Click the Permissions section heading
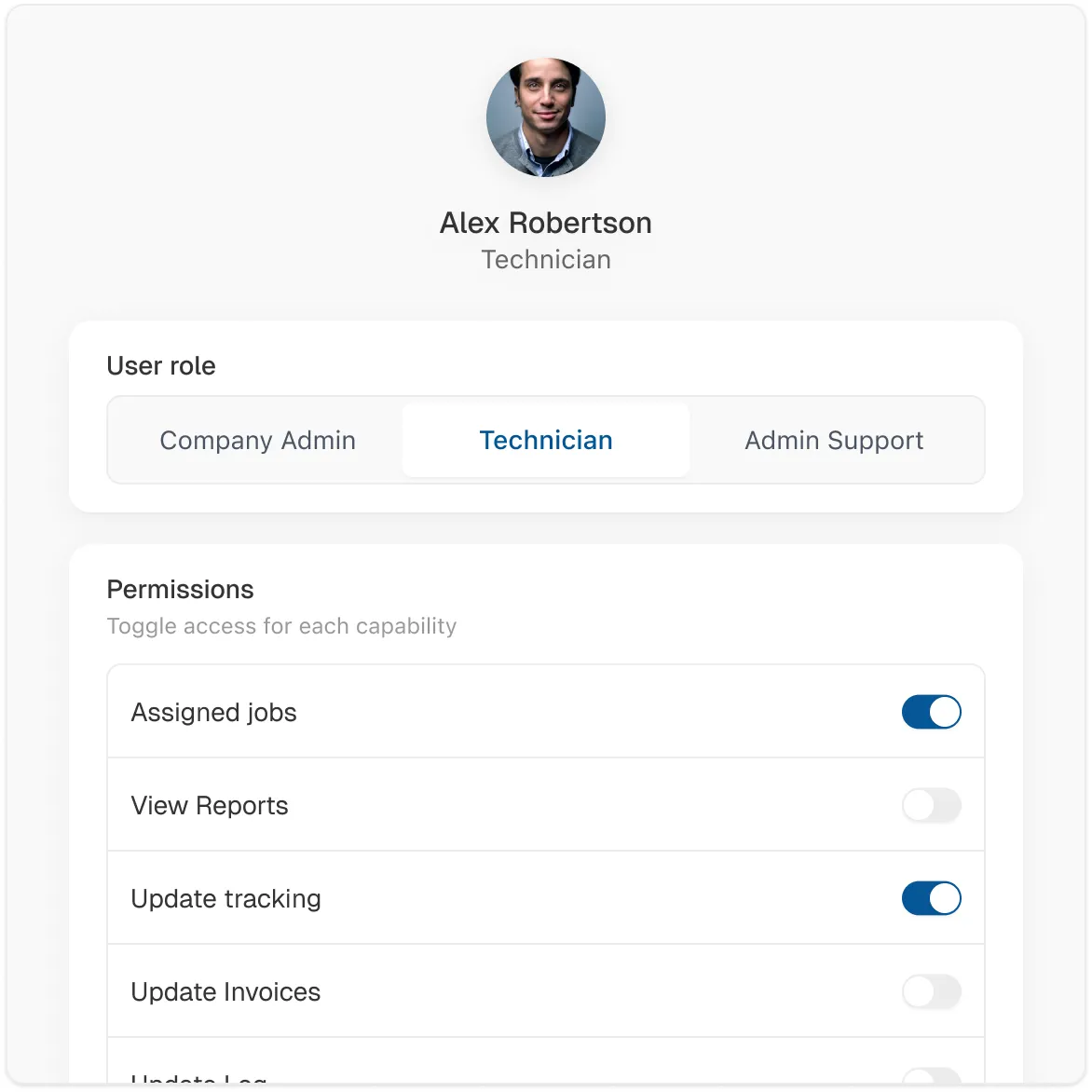 pos(180,590)
